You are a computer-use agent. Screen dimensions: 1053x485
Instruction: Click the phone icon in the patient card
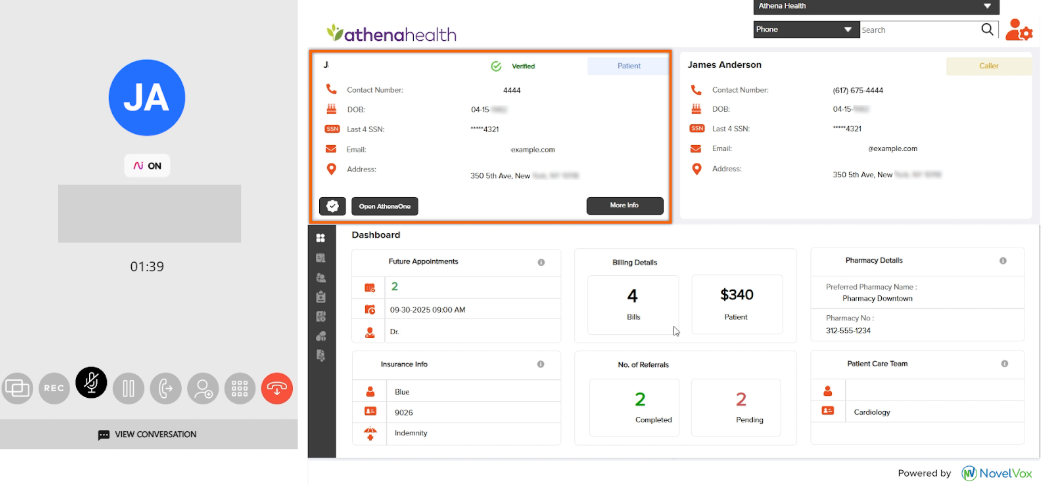(x=330, y=89)
